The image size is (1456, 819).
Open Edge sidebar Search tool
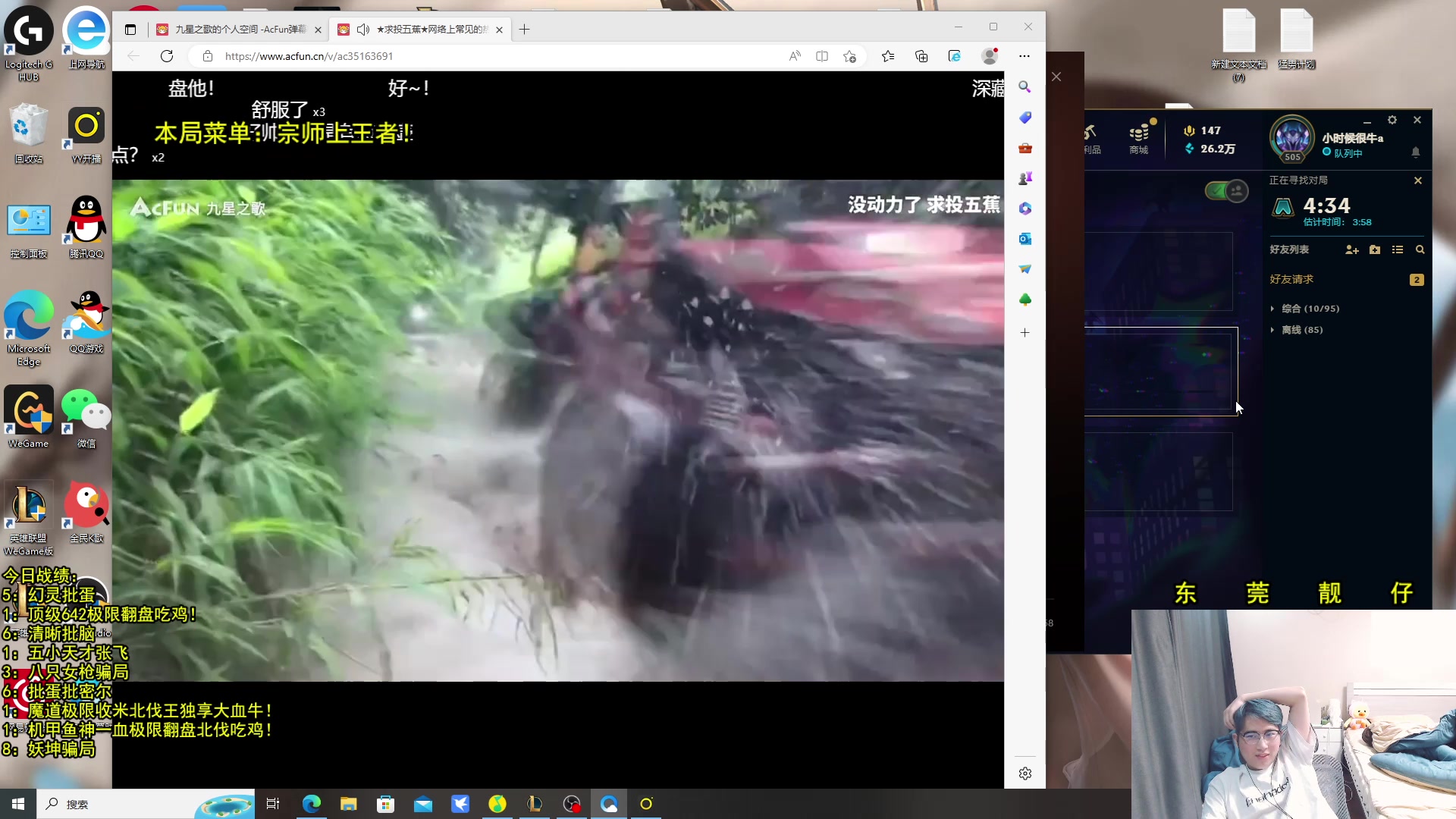tap(1025, 87)
